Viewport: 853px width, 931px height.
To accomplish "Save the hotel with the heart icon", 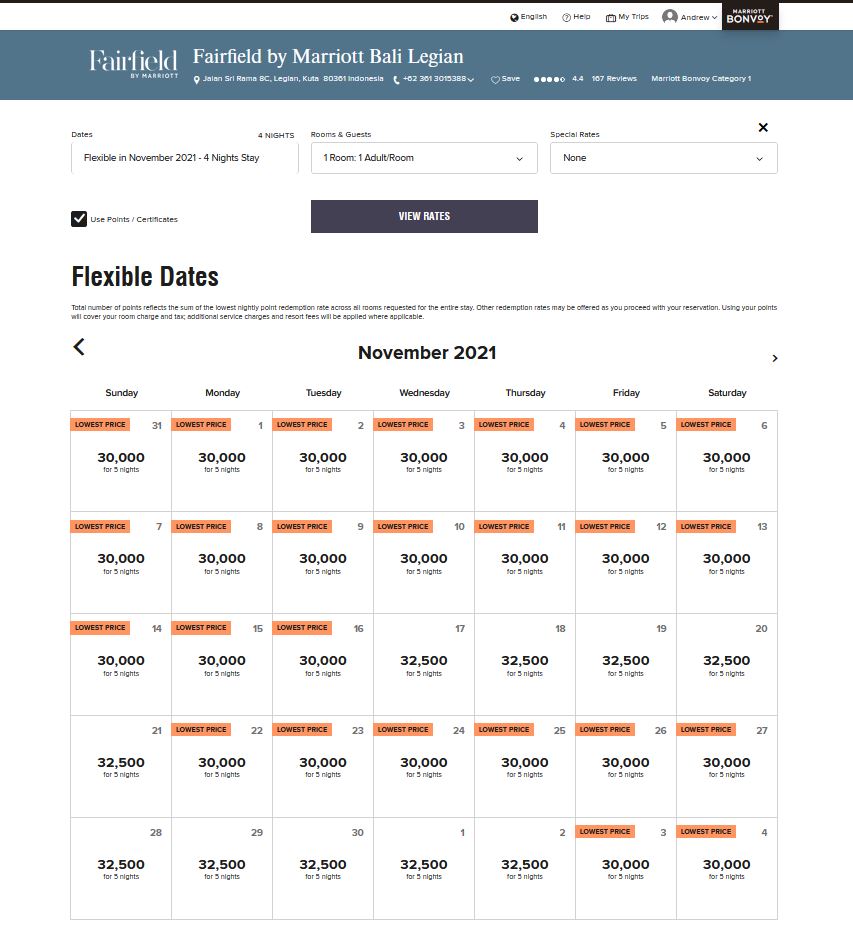I will tap(495, 80).
